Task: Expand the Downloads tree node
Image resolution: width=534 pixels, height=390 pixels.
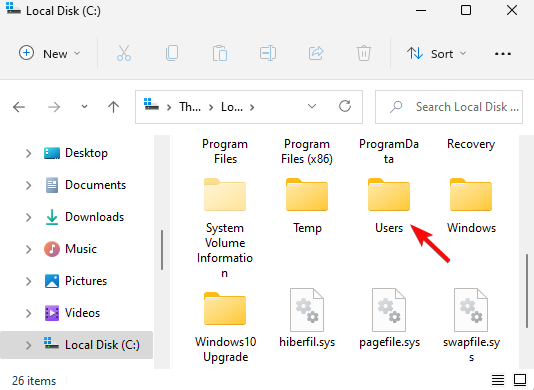Action: (29, 218)
